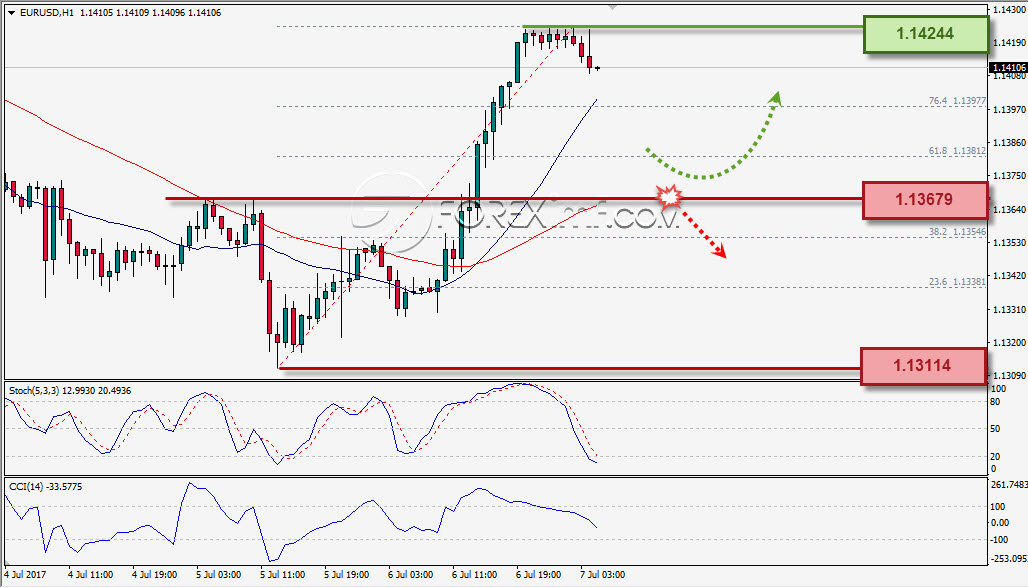Click the chart shift triangle marker at top
This screenshot has height=588, width=1028.
point(612,7)
